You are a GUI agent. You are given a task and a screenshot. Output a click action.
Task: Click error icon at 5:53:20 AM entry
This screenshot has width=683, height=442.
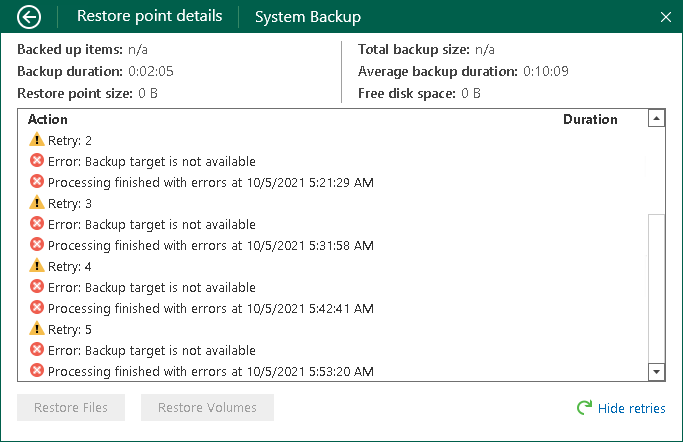(x=37, y=371)
